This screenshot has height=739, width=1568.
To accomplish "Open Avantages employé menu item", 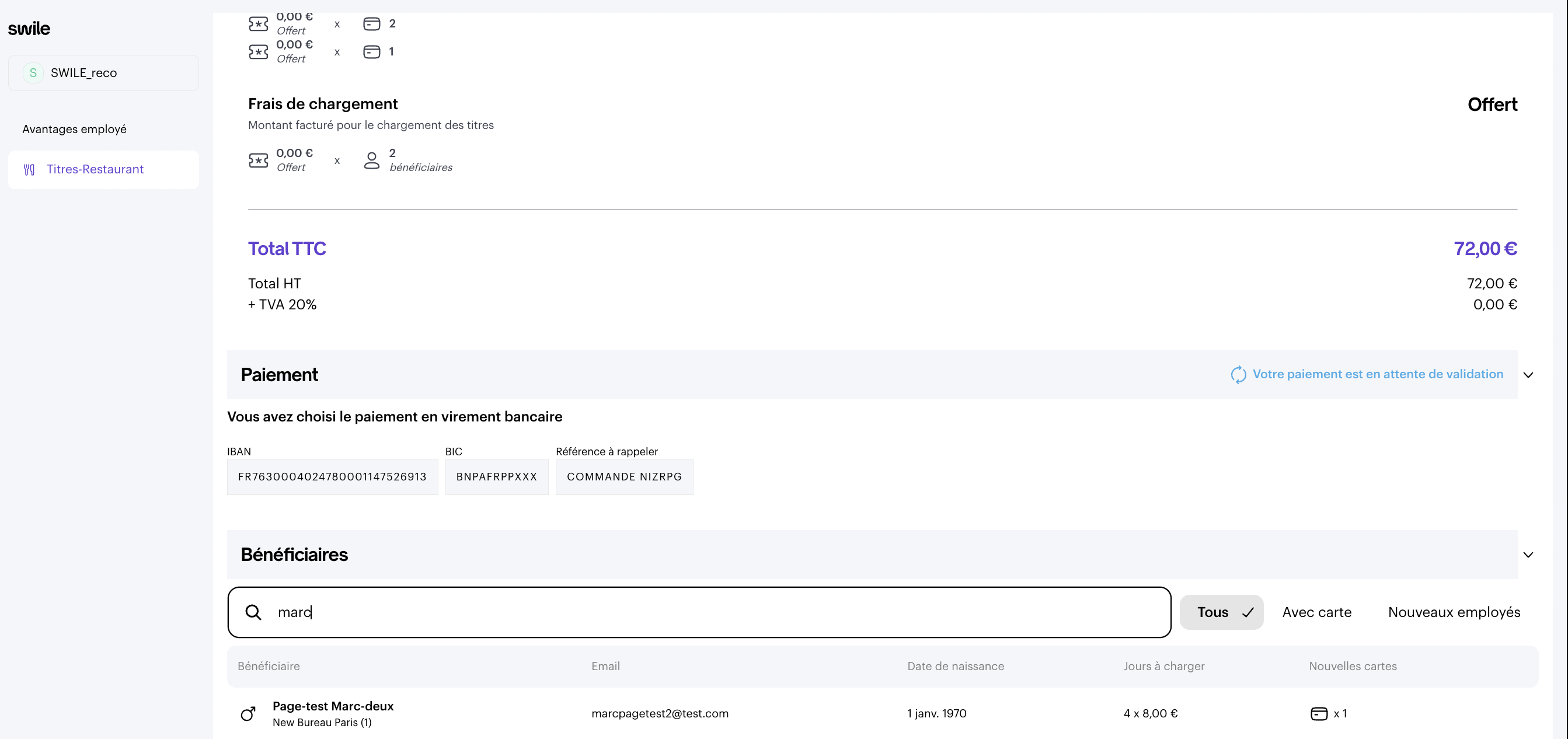I will [74, 129].
